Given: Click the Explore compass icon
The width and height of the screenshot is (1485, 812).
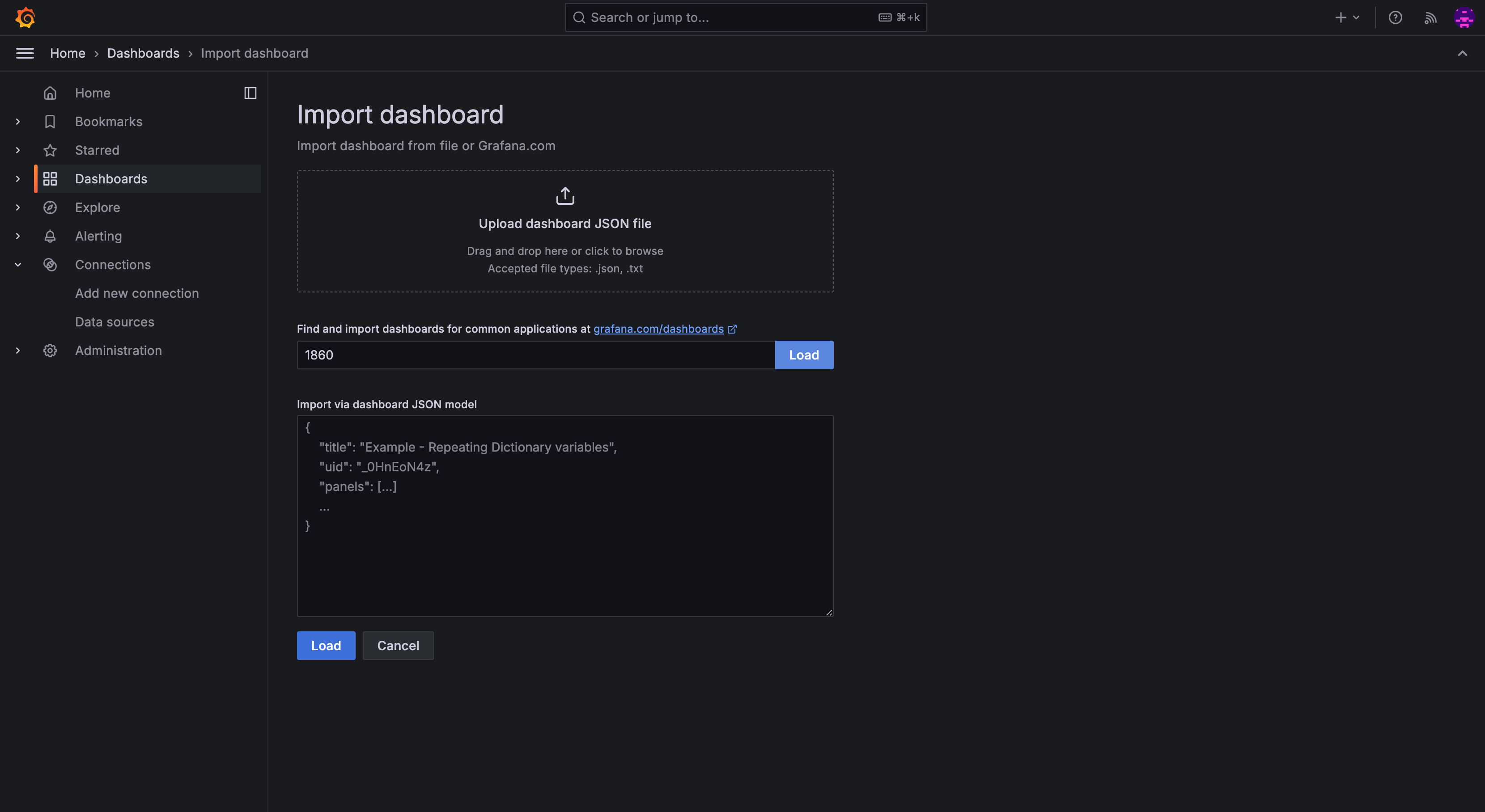Looking at the screenshot, I should click(x=50, y=207).
